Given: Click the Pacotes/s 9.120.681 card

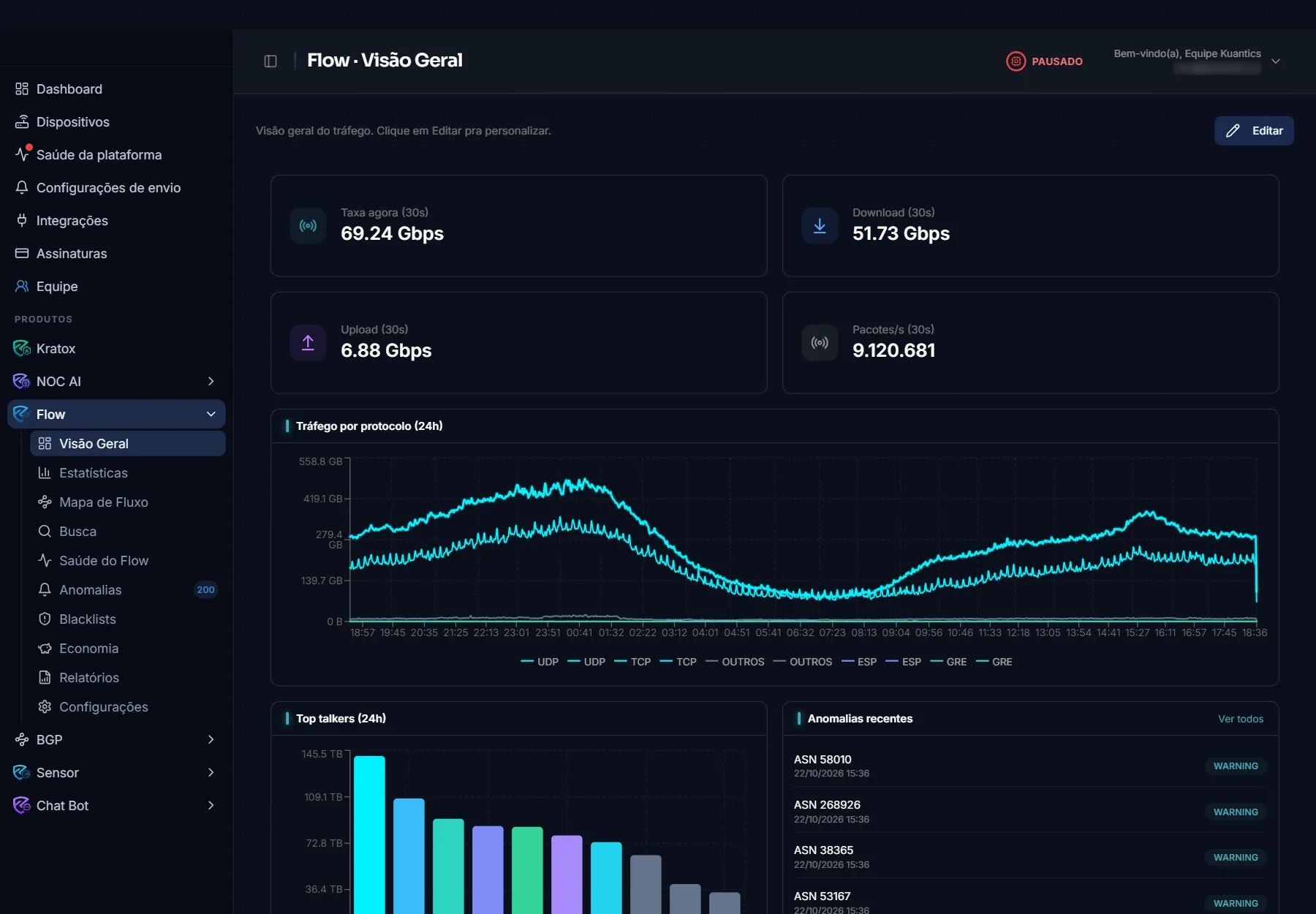Looking at the screenshot, I should click(x=1030, y=343).
